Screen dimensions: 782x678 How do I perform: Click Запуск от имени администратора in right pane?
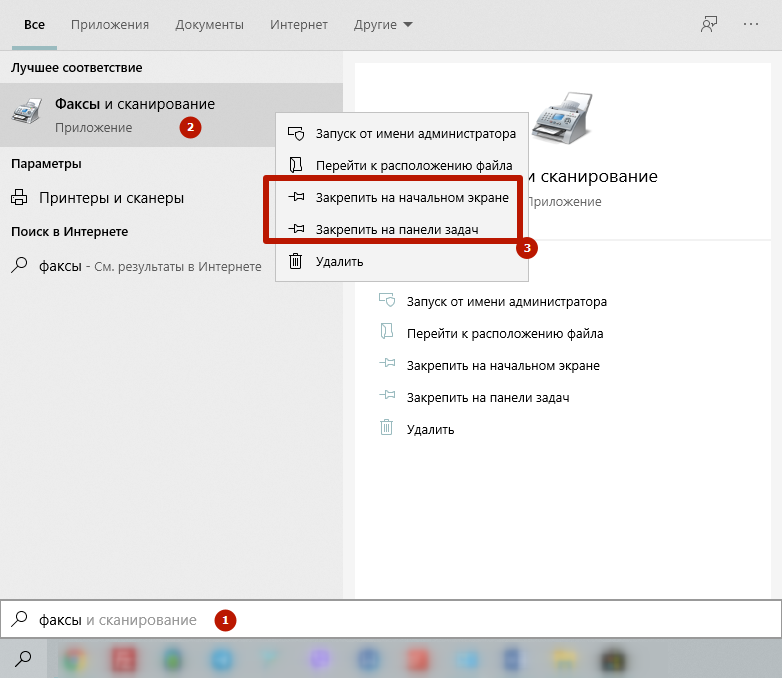click(x=506, y=301)
